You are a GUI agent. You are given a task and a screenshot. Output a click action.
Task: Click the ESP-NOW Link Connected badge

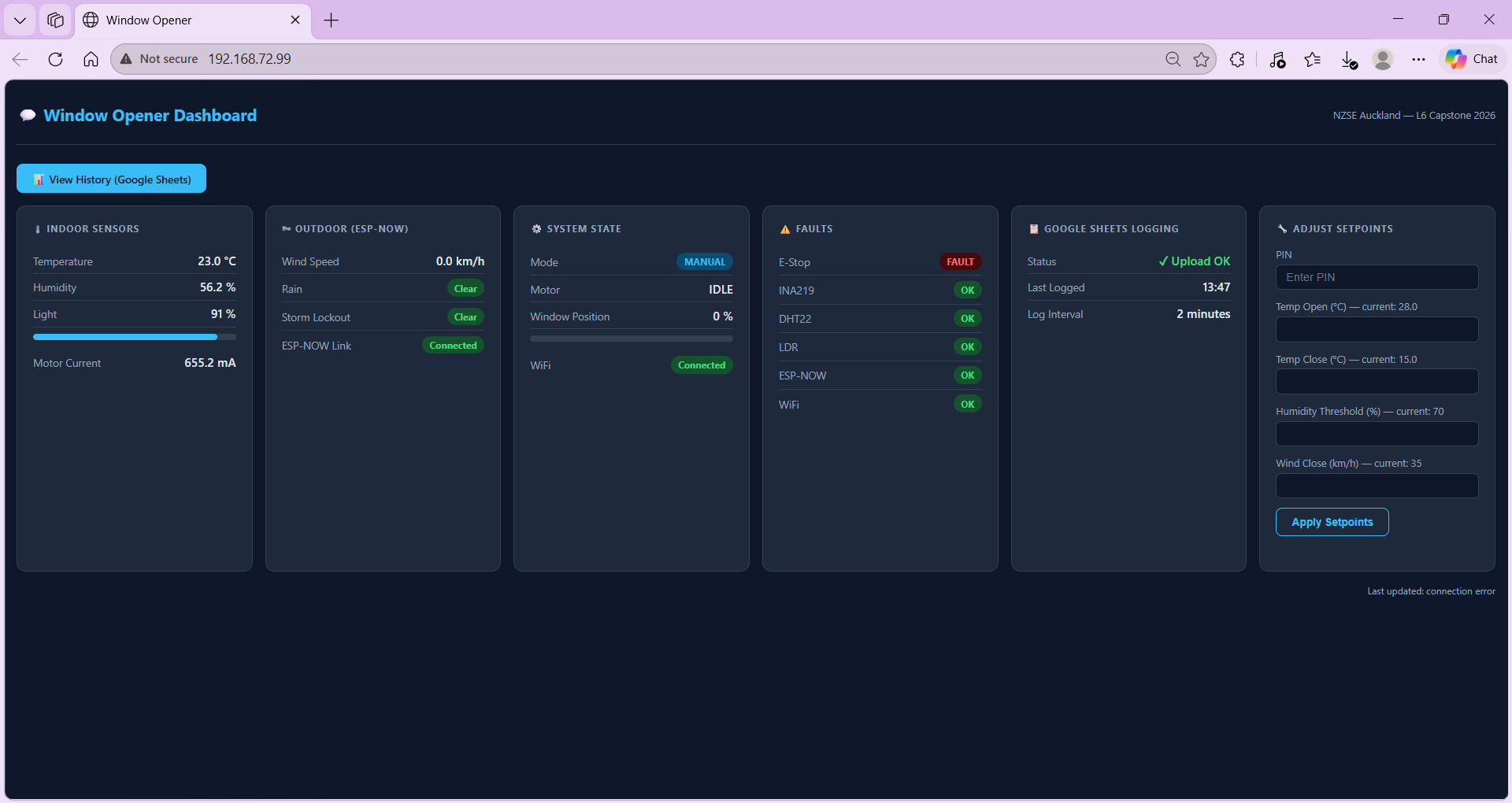click(x=453, y=346)
